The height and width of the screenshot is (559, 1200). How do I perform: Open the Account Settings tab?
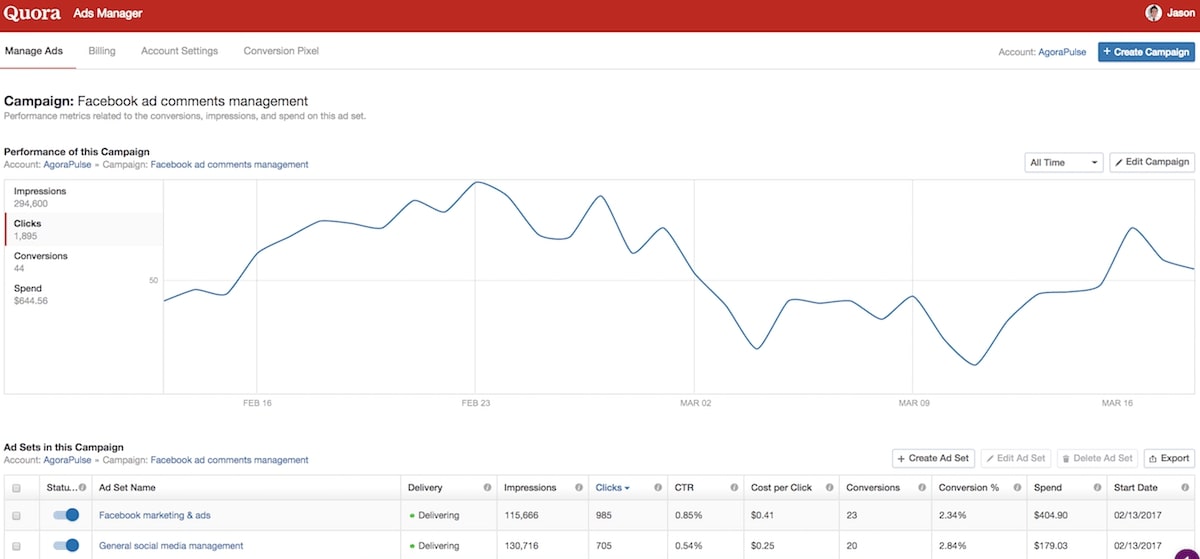pos(179,51)
